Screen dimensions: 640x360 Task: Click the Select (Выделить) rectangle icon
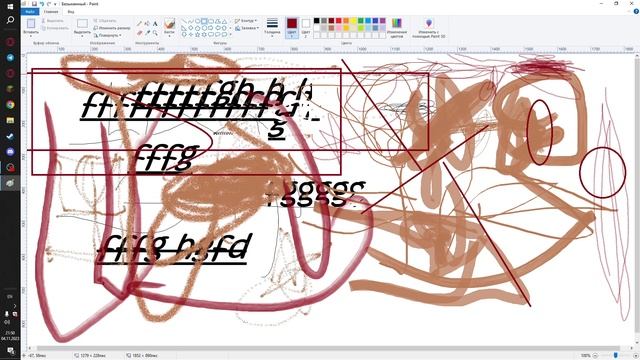click(x=82, y=23)
